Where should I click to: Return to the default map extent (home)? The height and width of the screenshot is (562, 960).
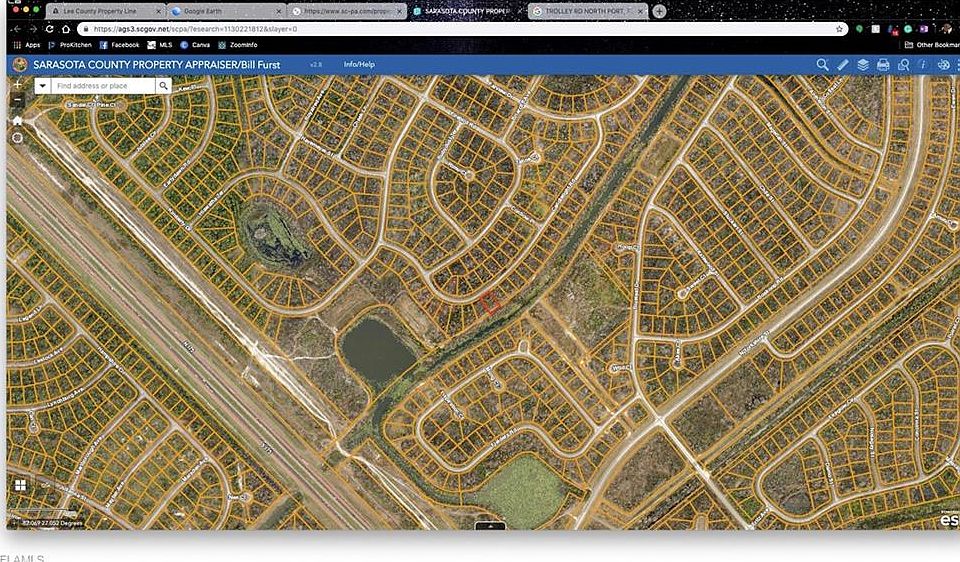[17, 120]
